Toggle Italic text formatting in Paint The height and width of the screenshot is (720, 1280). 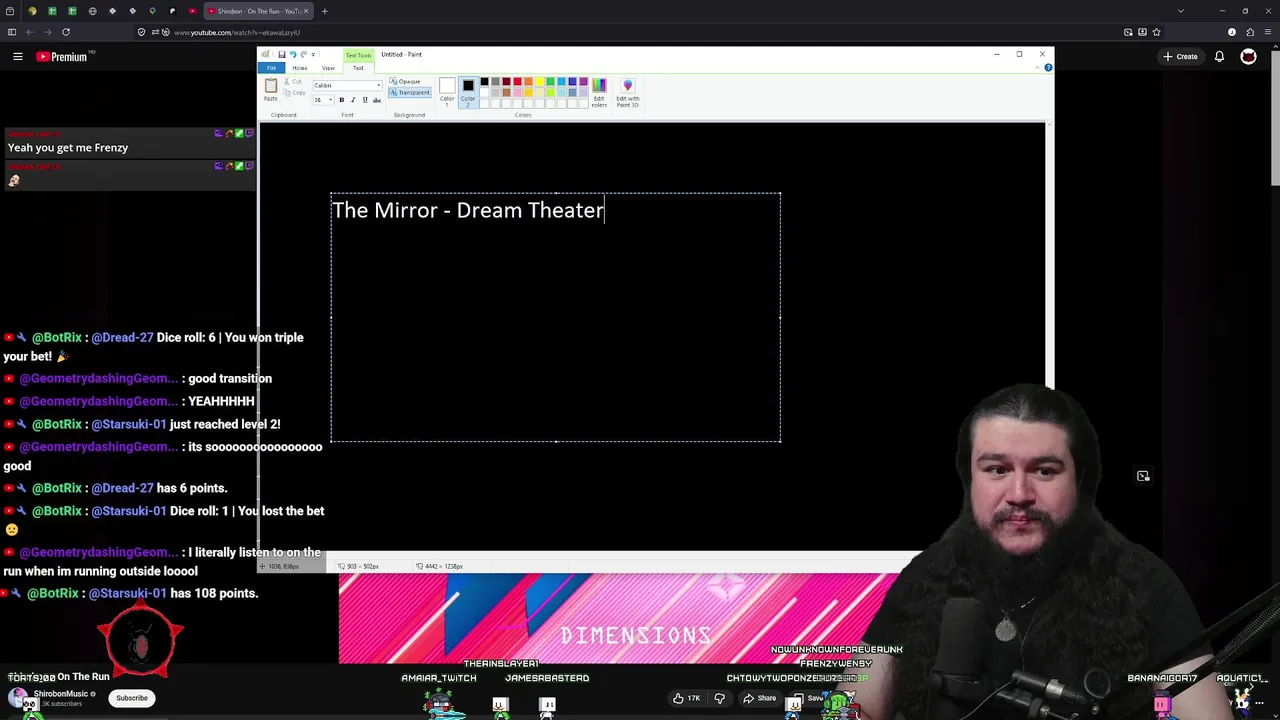coord(353,100)
